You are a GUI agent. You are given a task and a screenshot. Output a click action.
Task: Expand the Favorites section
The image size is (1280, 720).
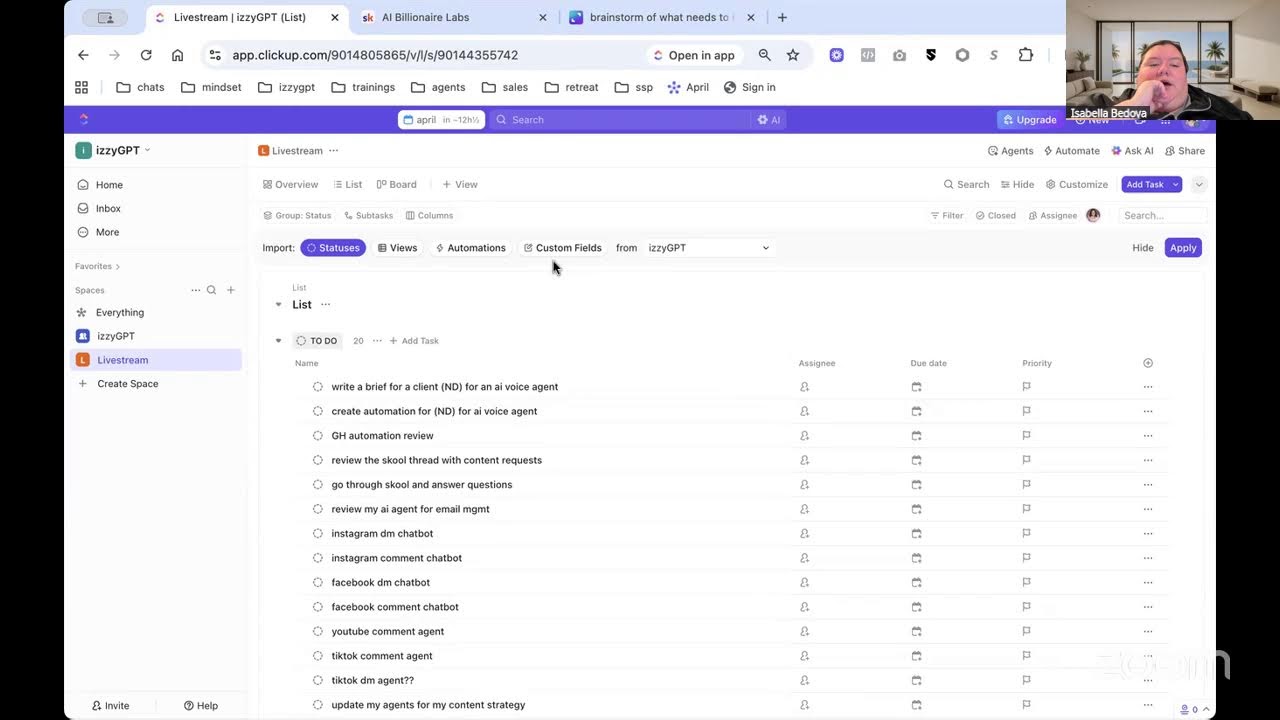tap(97, 266)
